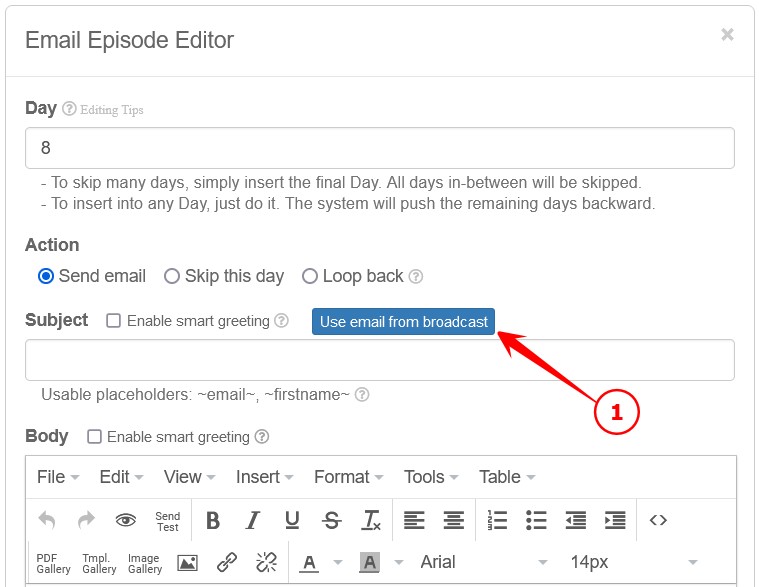Open the PDF Gallery
Image resolution: width=759 pixels, height=587 pixels.
click(53, 563)
